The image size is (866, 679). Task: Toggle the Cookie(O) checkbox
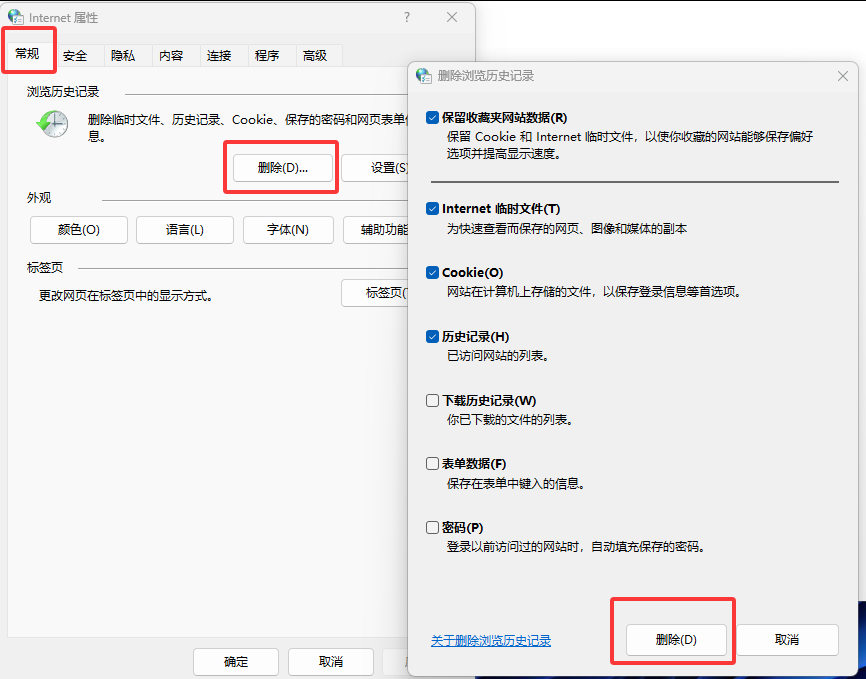pos(432,272)
